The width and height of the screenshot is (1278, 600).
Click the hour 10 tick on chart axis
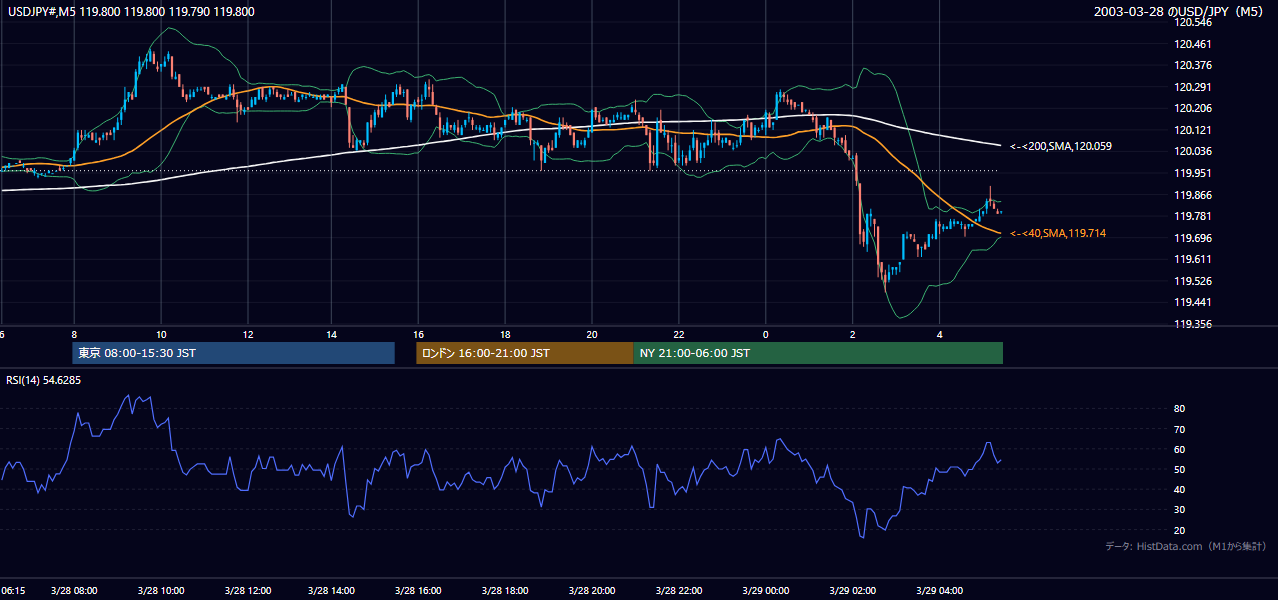coord(161,334)
